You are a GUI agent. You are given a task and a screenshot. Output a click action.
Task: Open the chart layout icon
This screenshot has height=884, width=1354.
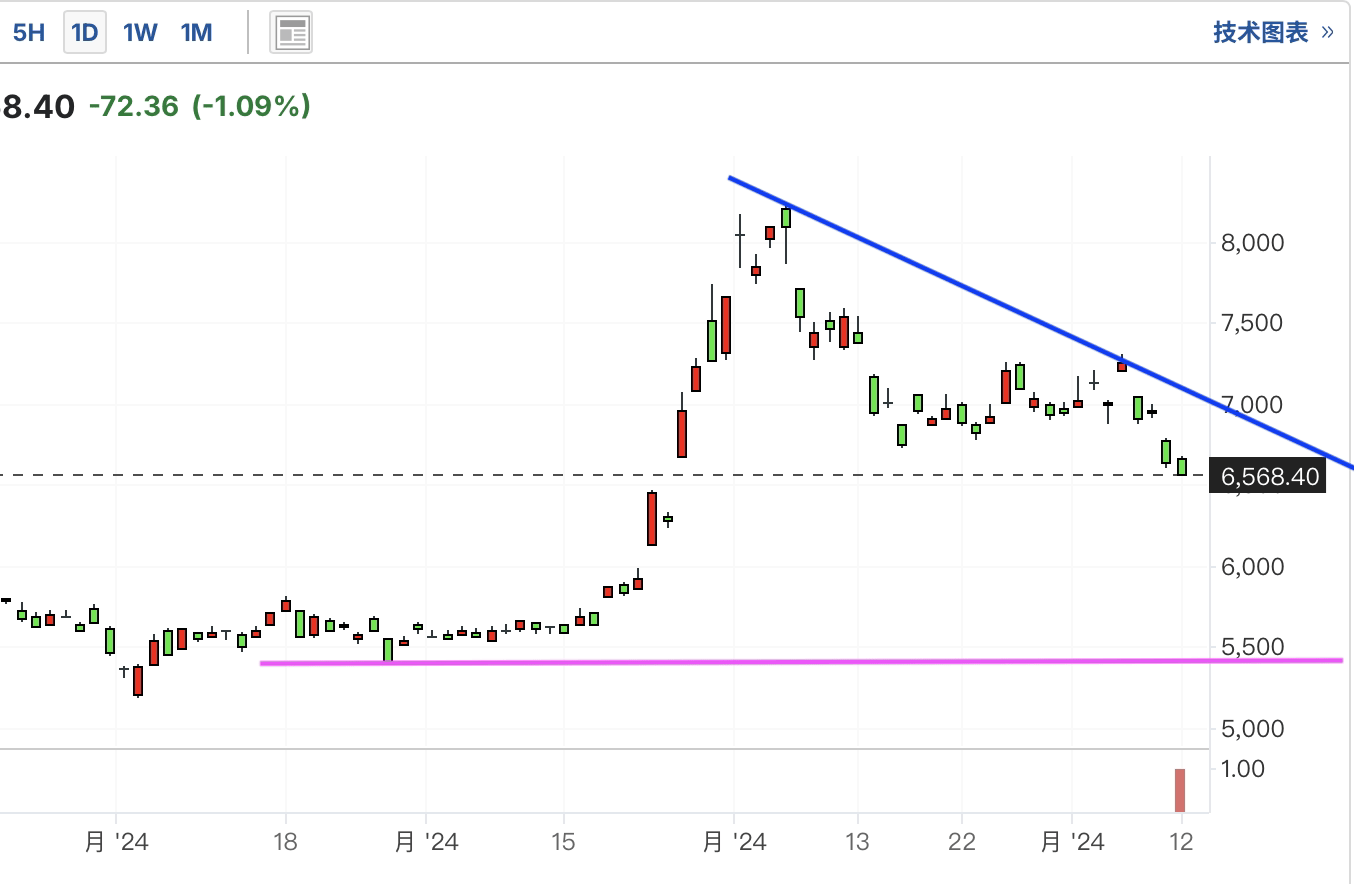[292, 33]
